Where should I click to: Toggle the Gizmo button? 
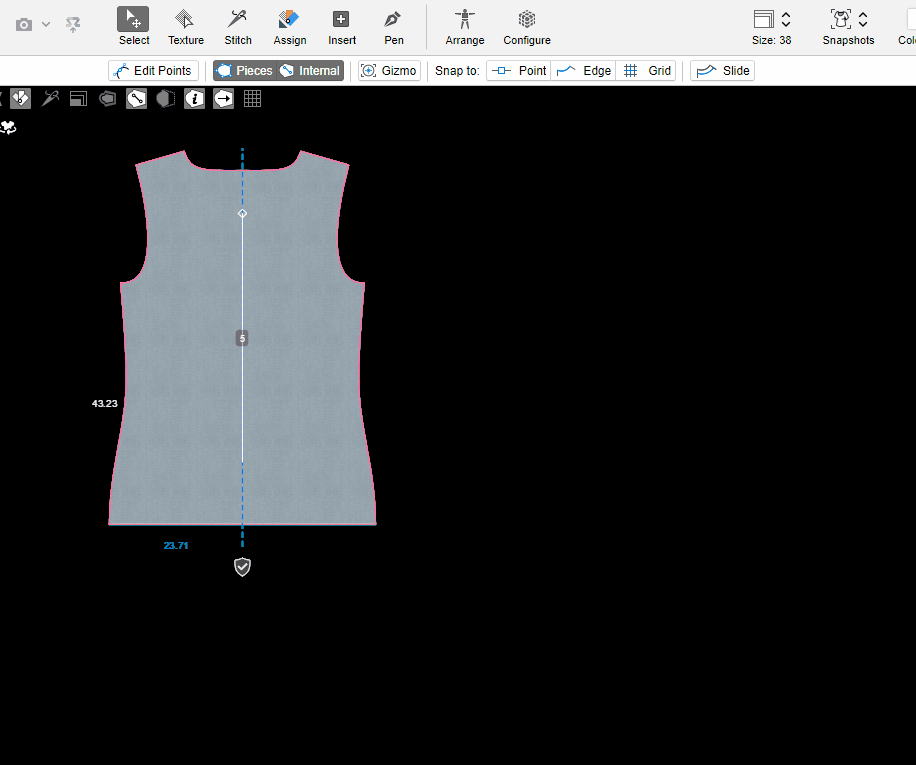[x=389, y=71]
